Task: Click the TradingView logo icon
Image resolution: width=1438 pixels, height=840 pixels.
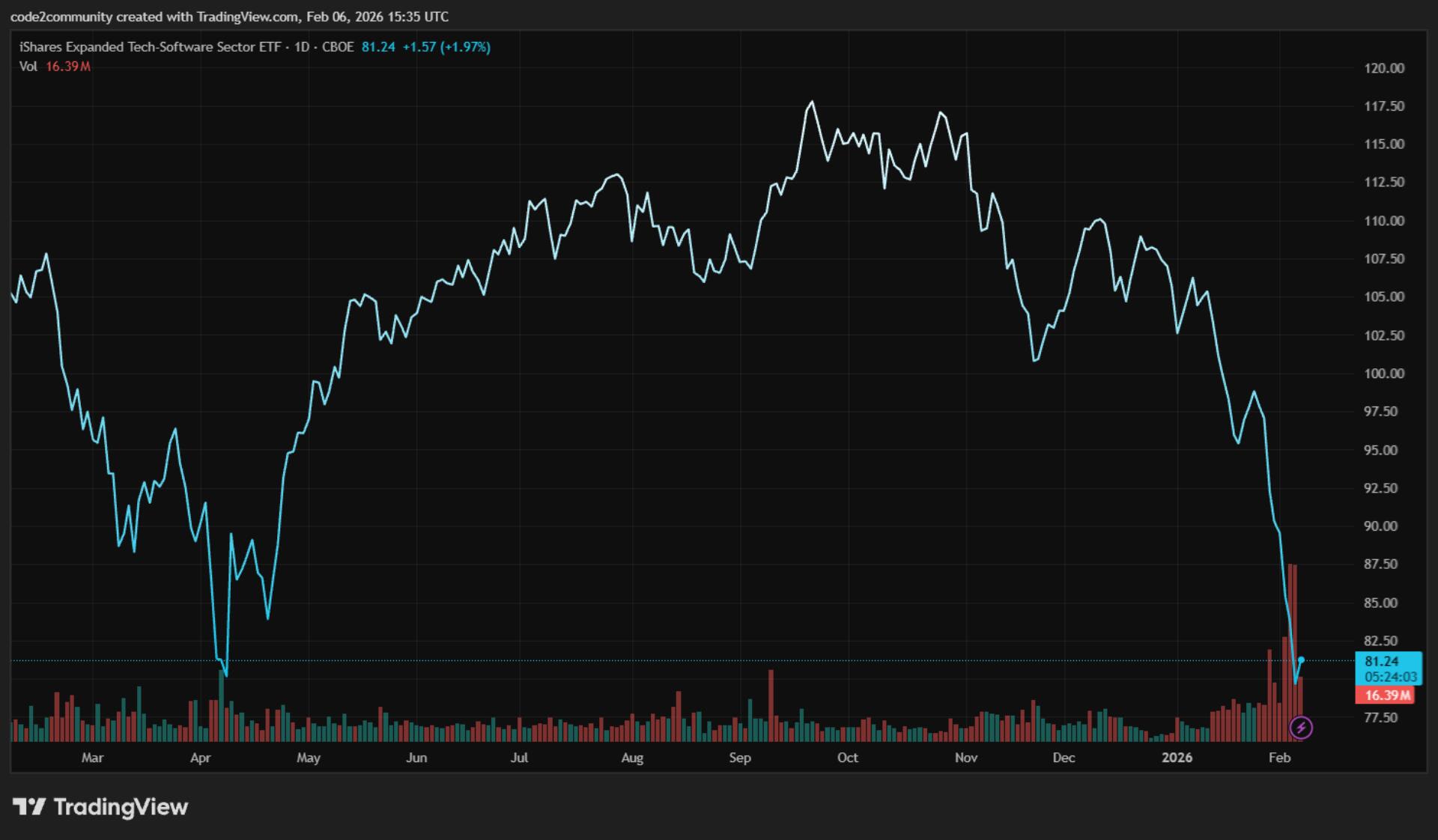Action: (28, 806)
